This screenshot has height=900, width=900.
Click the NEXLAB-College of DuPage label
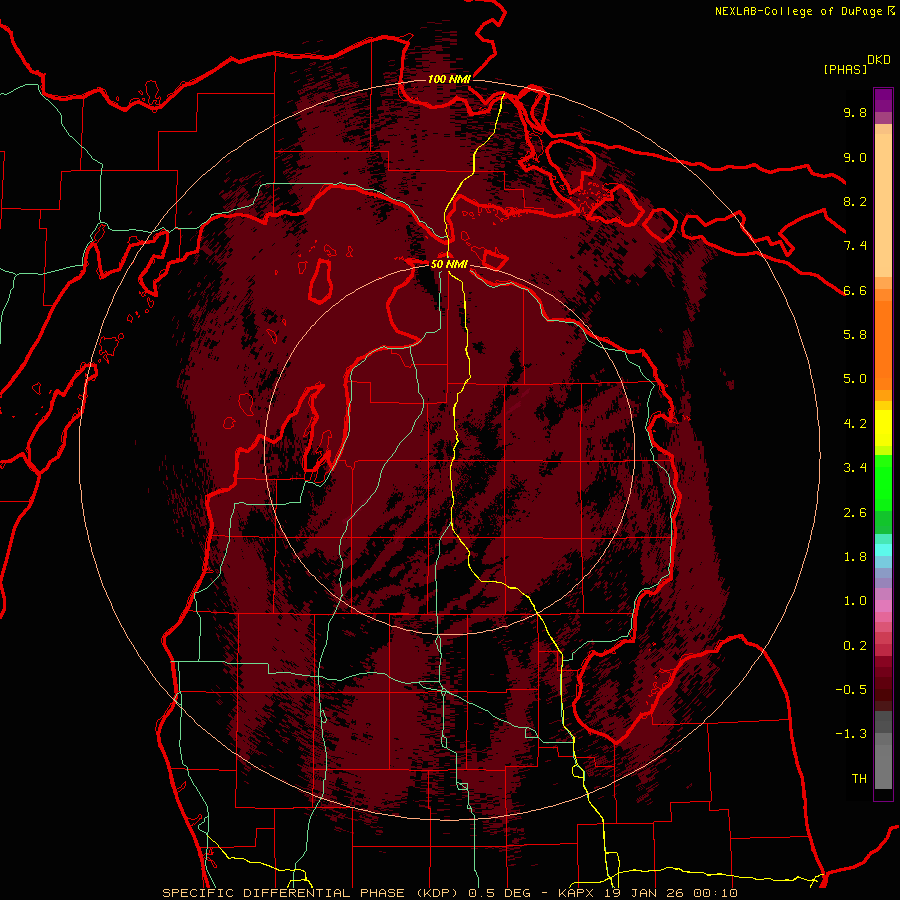point(798,11)
